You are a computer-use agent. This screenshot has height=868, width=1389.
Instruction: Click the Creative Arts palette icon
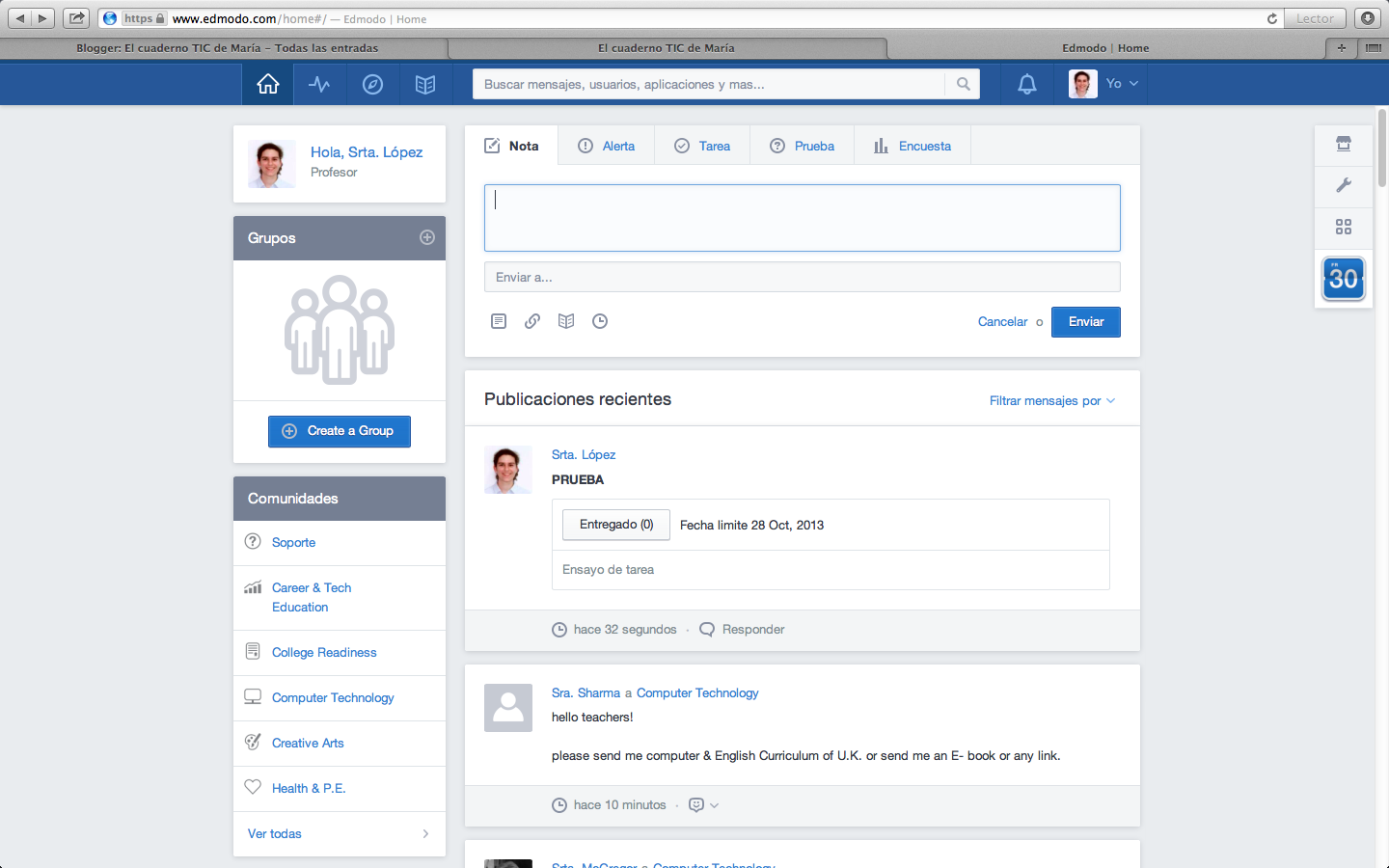click(x=253, y=742)
